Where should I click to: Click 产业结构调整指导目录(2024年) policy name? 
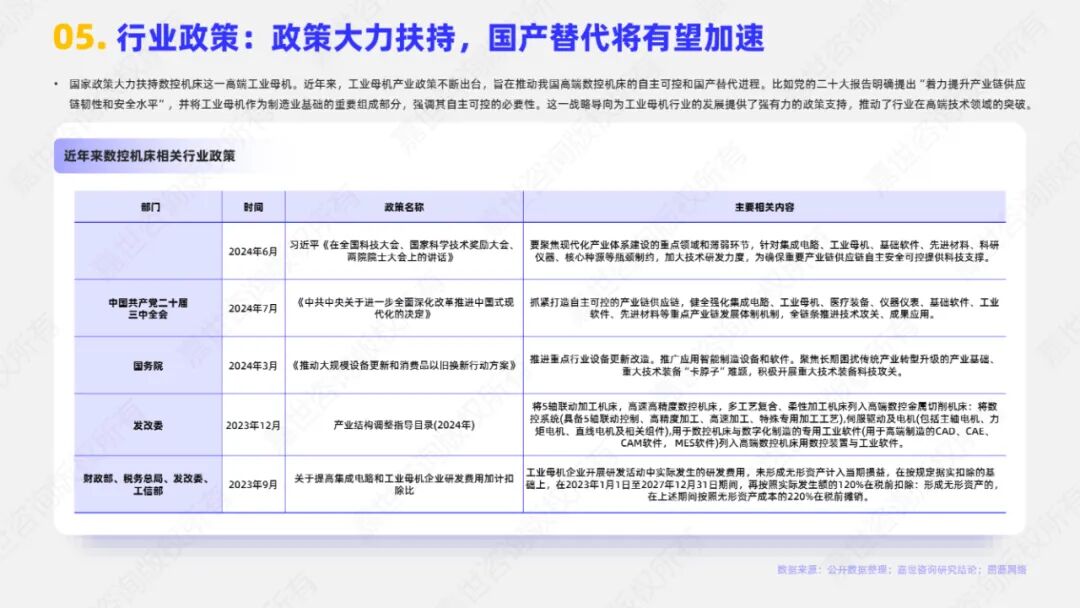(404, 426)
